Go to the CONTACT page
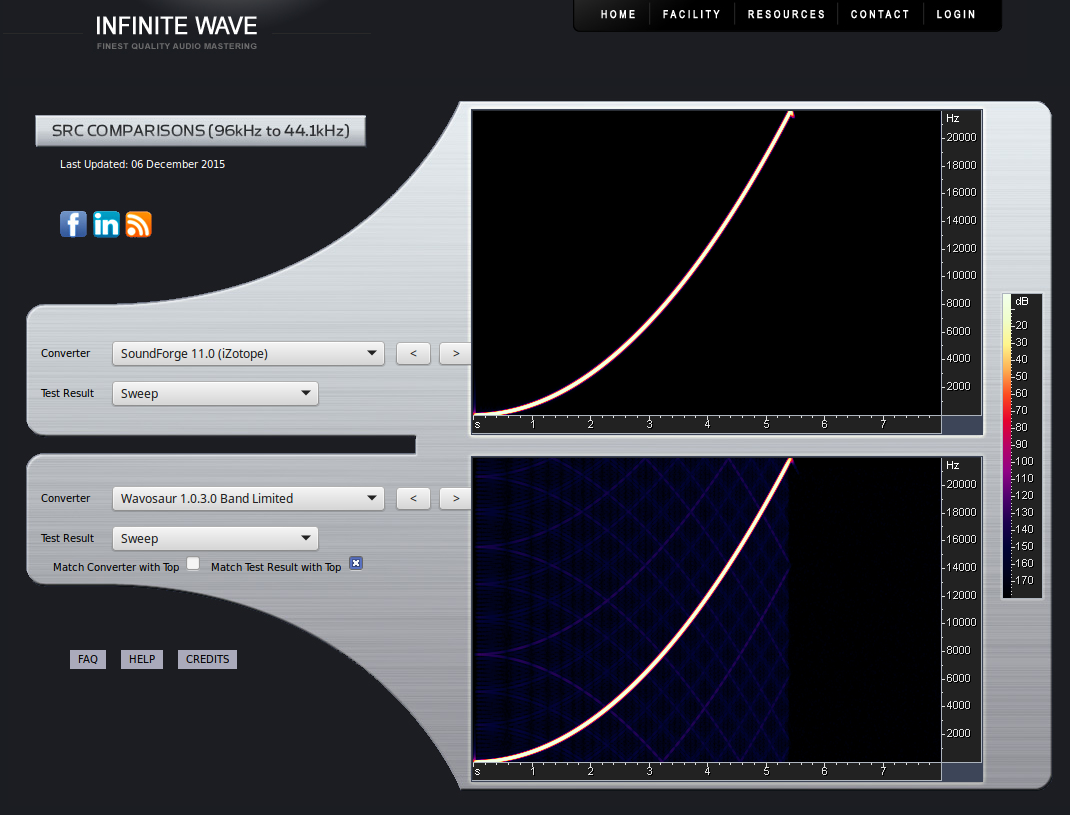The width and height of the screenshot is (1070, 815). pos(879,14)
